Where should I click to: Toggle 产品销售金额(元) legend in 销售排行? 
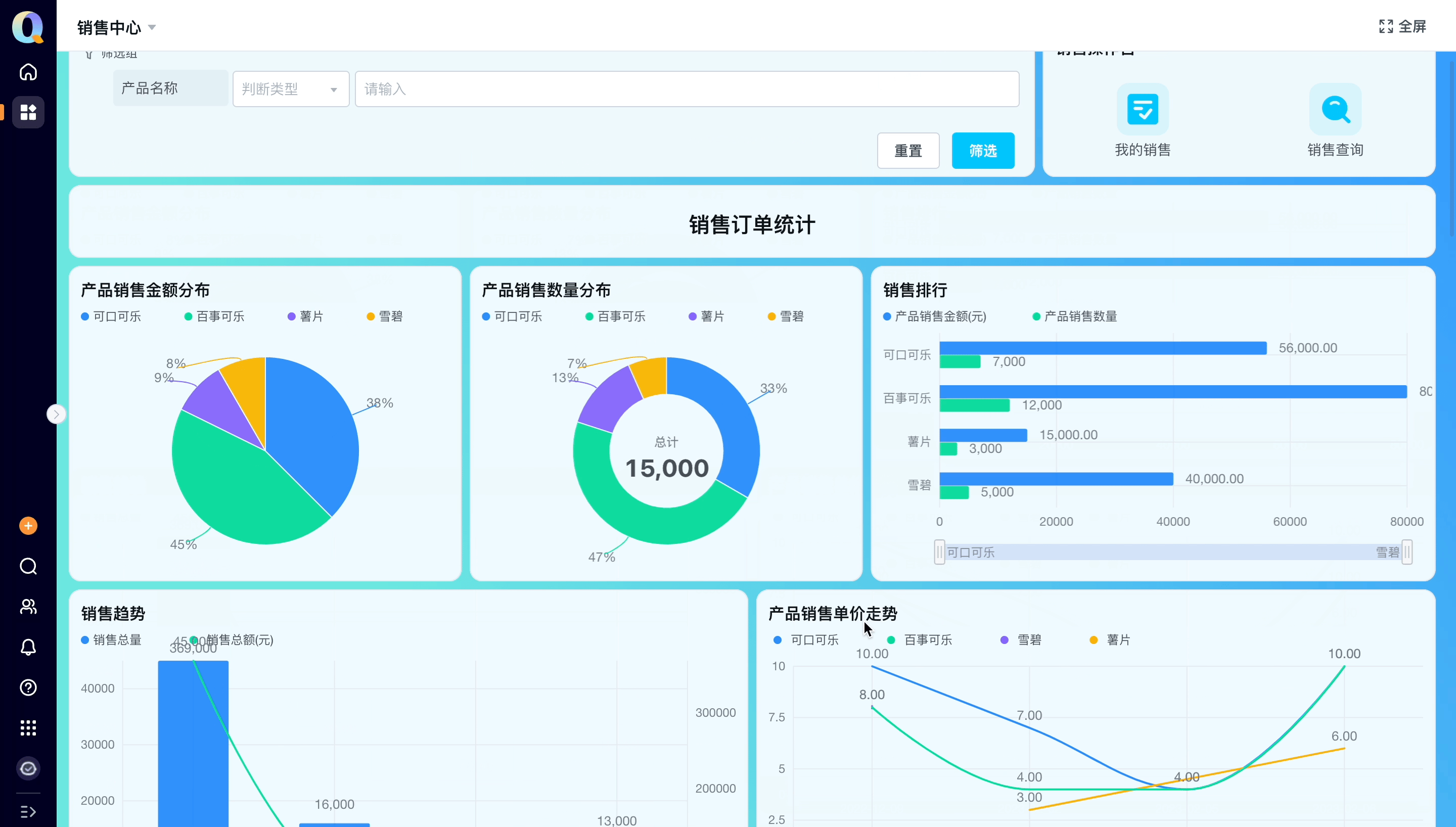(935, 316)
